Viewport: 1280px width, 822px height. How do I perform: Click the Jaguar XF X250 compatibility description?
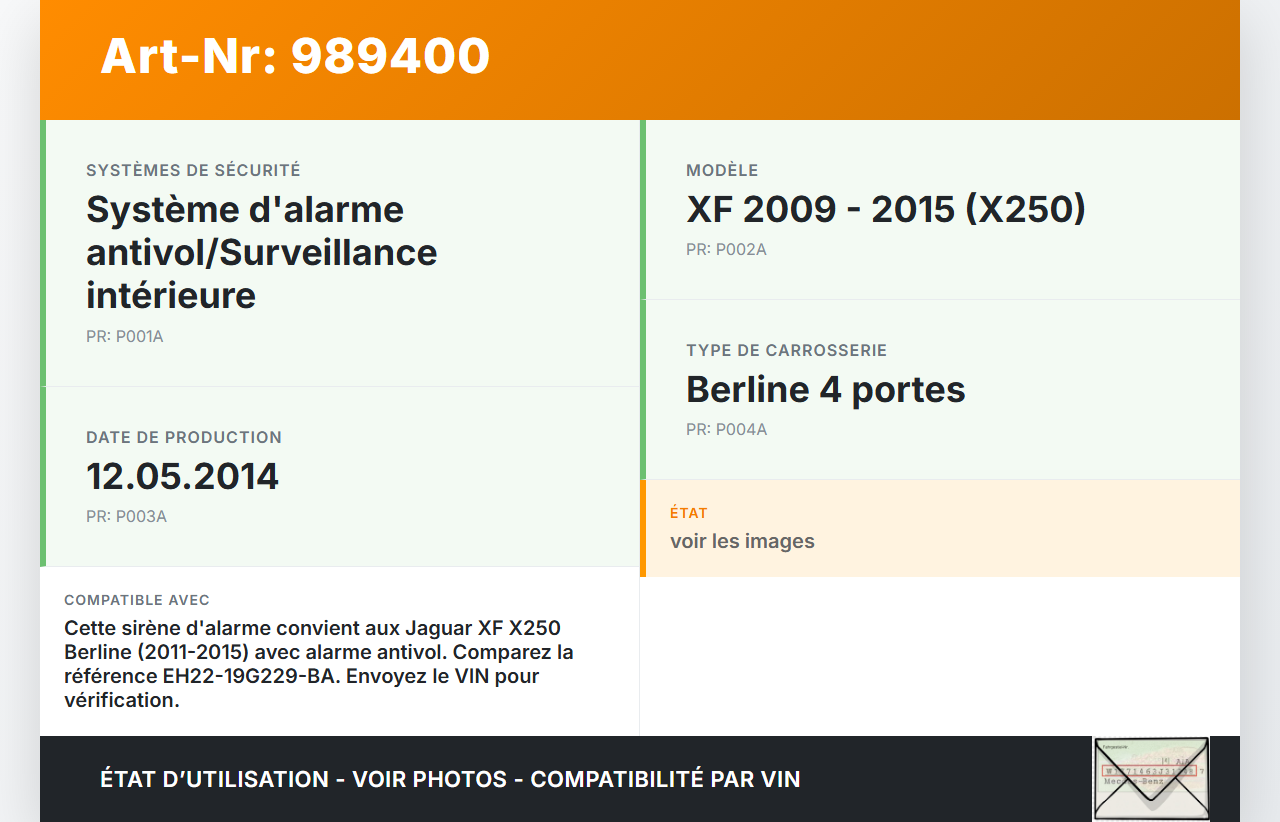tap(318, 664)
